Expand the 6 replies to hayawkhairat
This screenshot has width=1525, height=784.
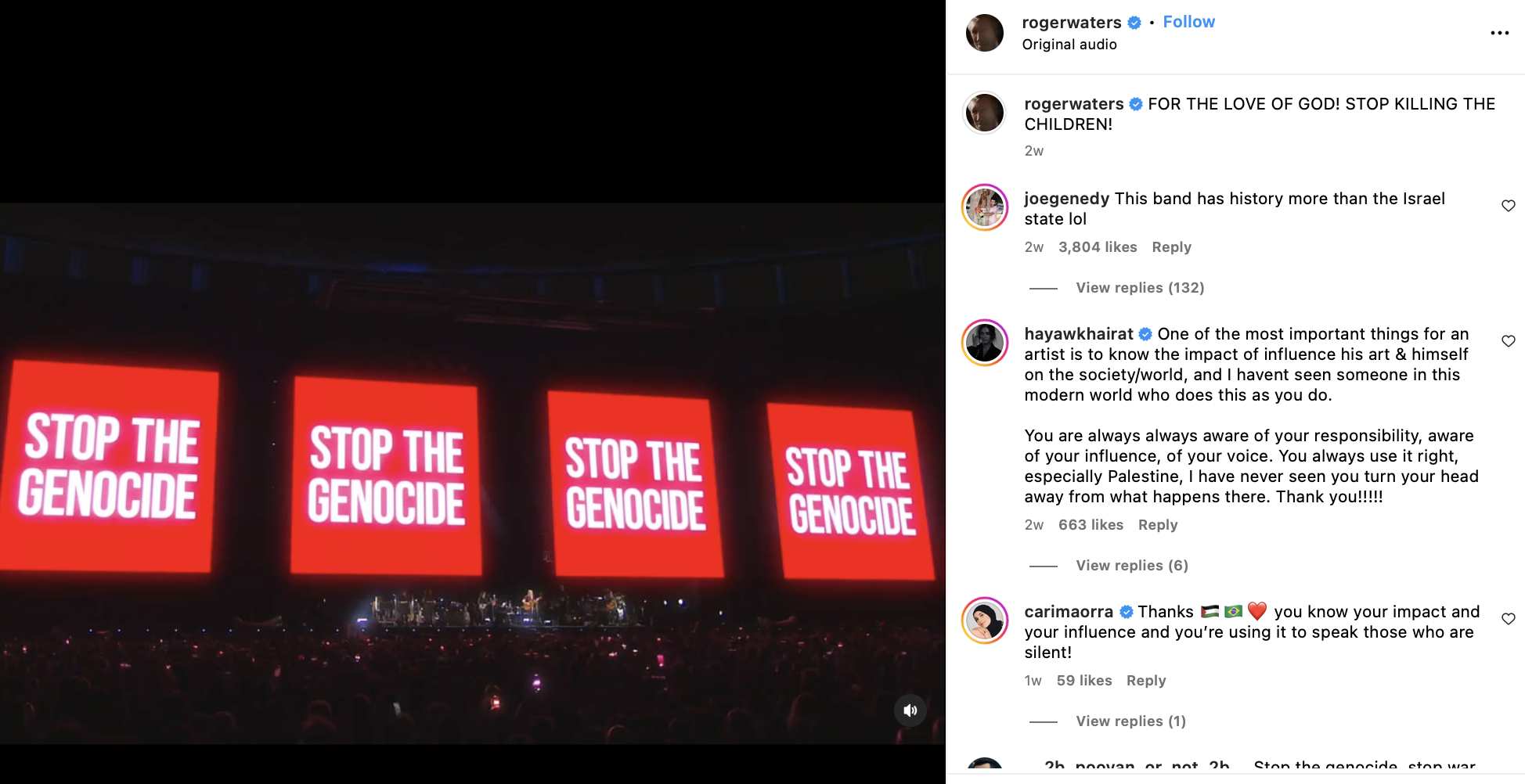point(1131,566)
